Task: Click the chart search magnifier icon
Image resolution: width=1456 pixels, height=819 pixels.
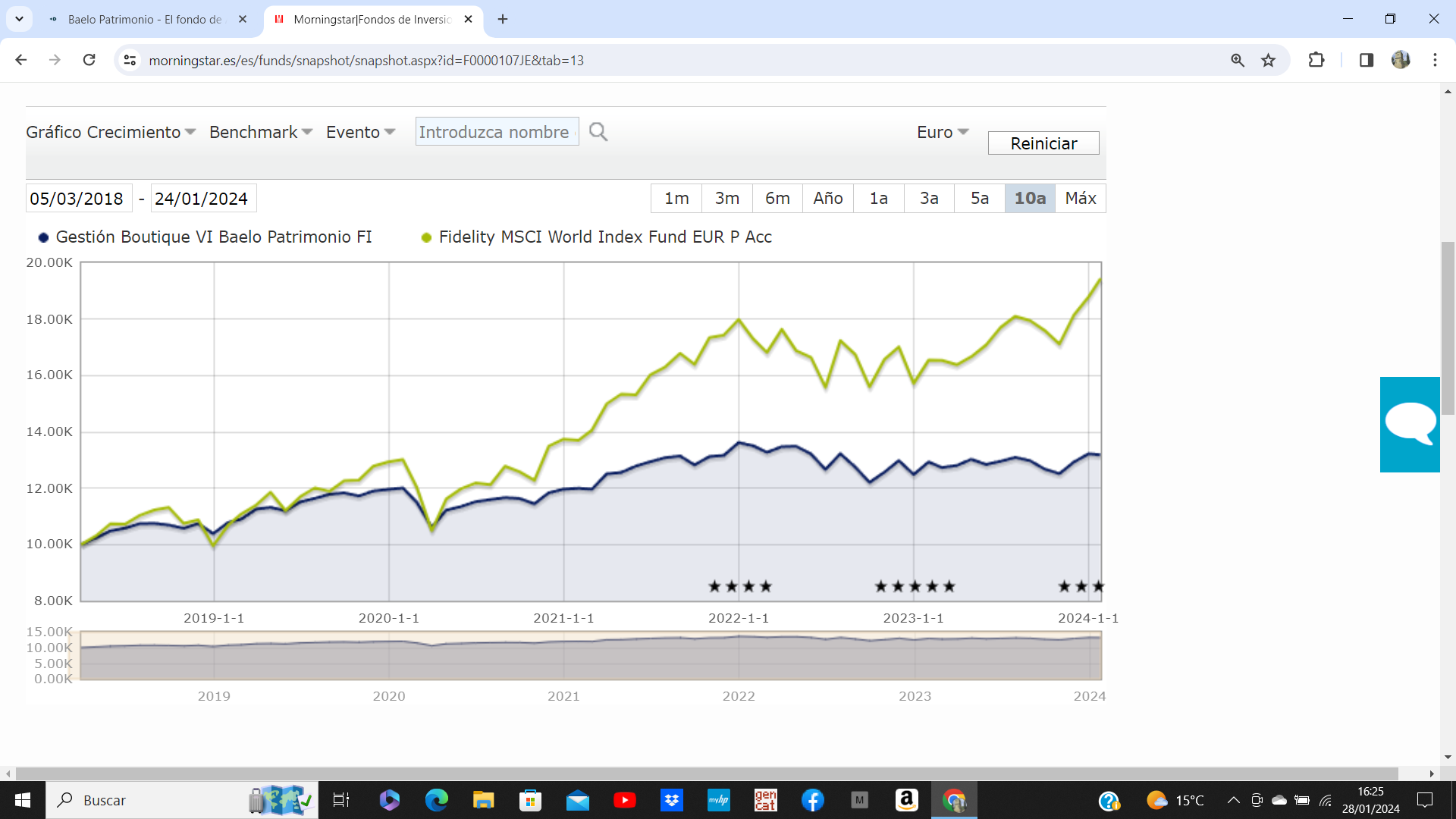Action: (598, 132)
